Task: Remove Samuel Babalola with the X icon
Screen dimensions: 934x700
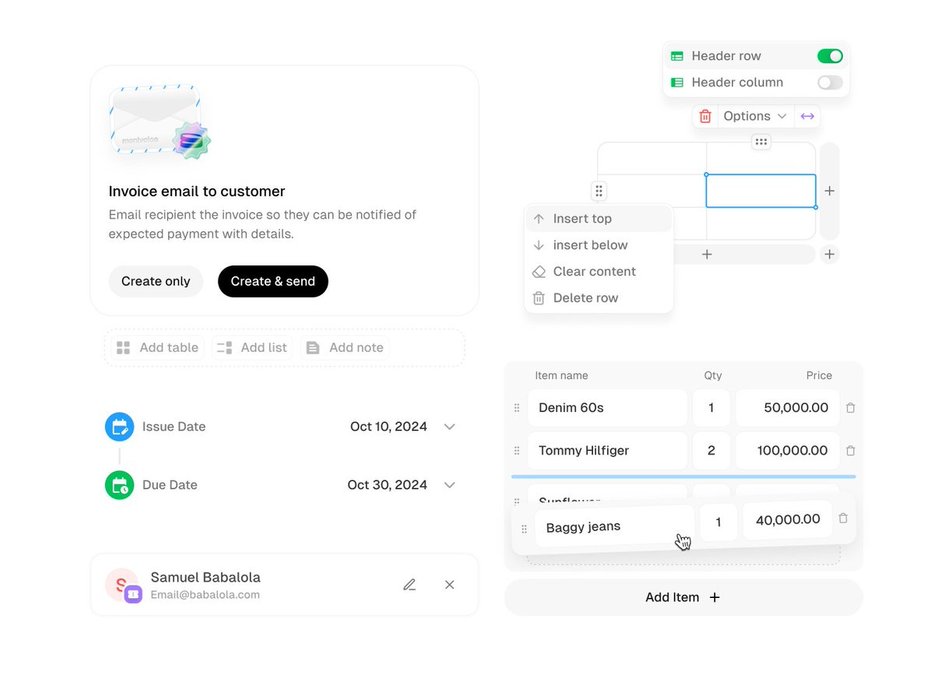Action: point(450,585)
